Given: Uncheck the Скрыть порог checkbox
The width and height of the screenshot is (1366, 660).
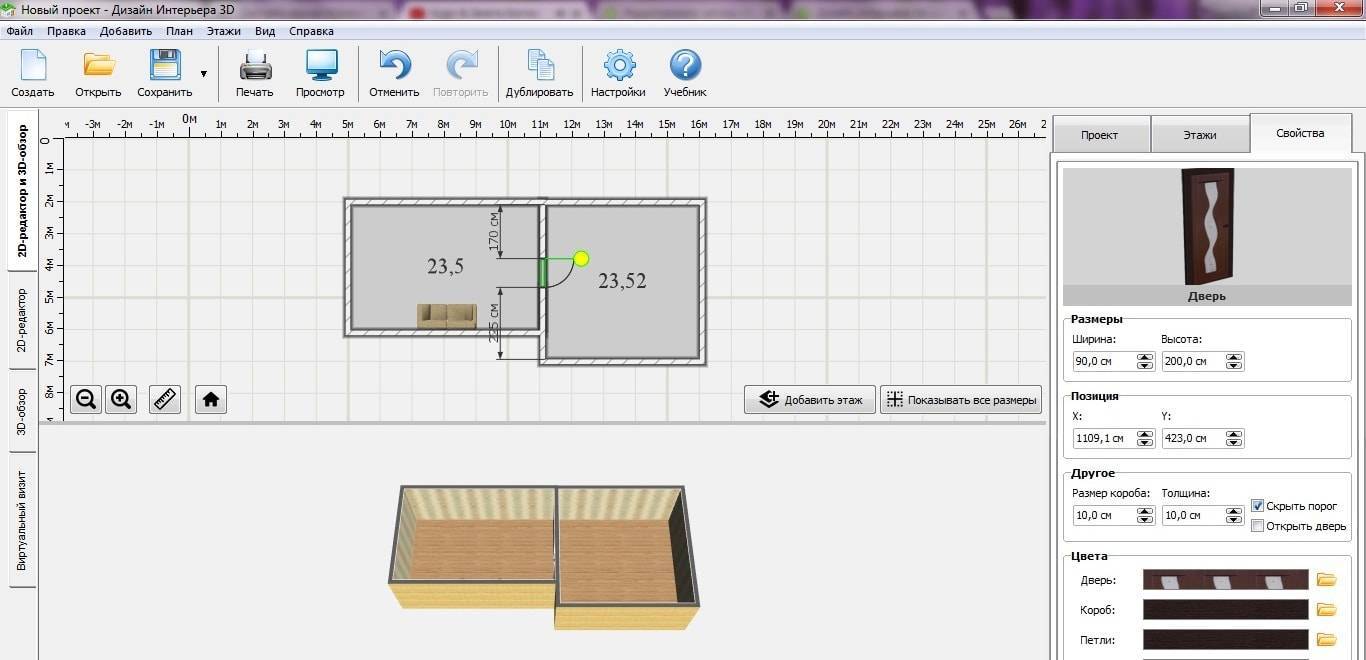Looking at the screenshot, I should 1258,506.
